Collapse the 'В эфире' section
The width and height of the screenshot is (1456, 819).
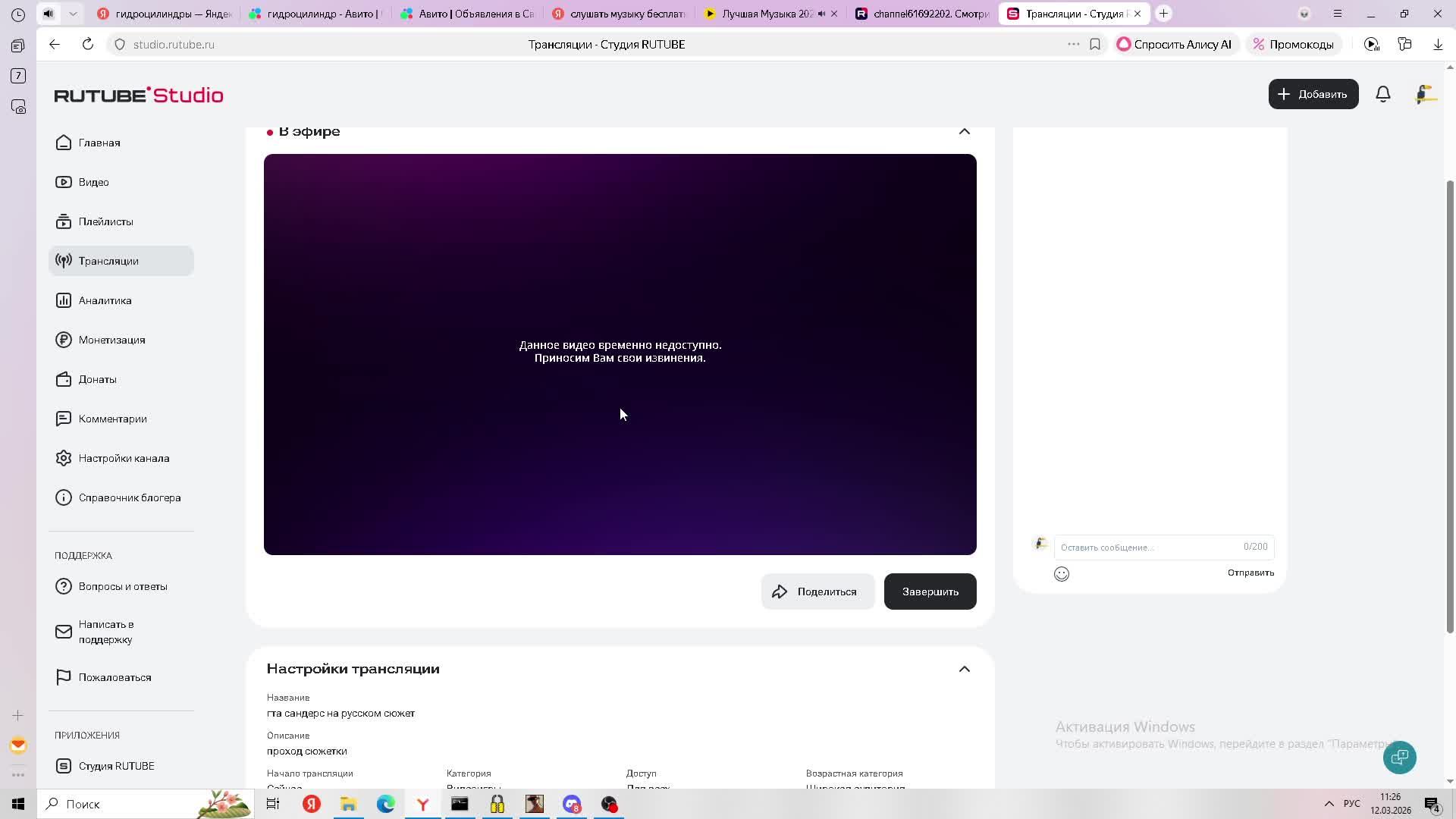coord(964,131)
